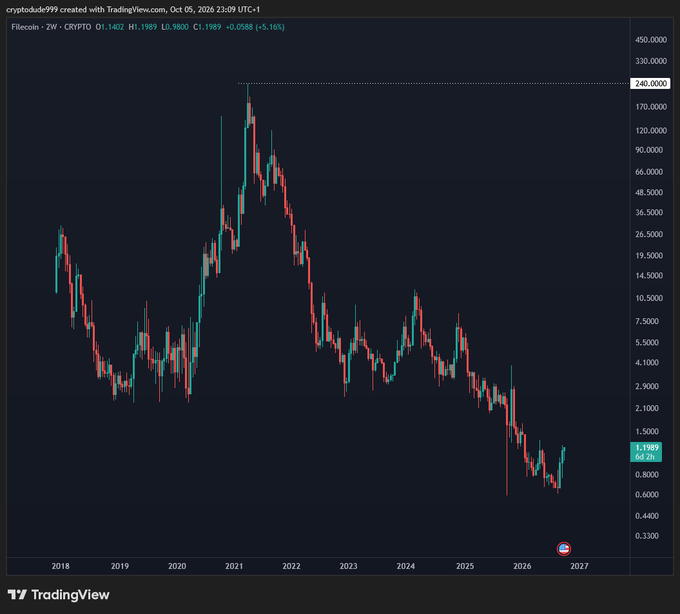
Task: Click the 0.8000 price scale label
Action: (647, 475)
